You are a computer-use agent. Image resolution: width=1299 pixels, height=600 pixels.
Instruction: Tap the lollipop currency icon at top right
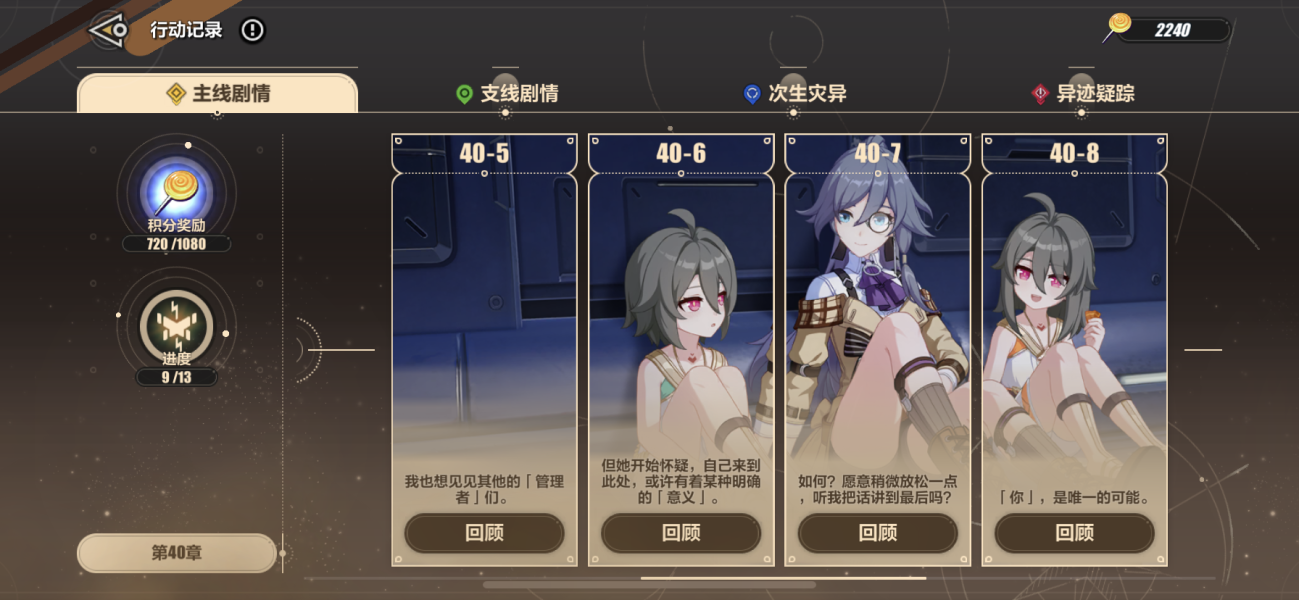pos(1119,26)
